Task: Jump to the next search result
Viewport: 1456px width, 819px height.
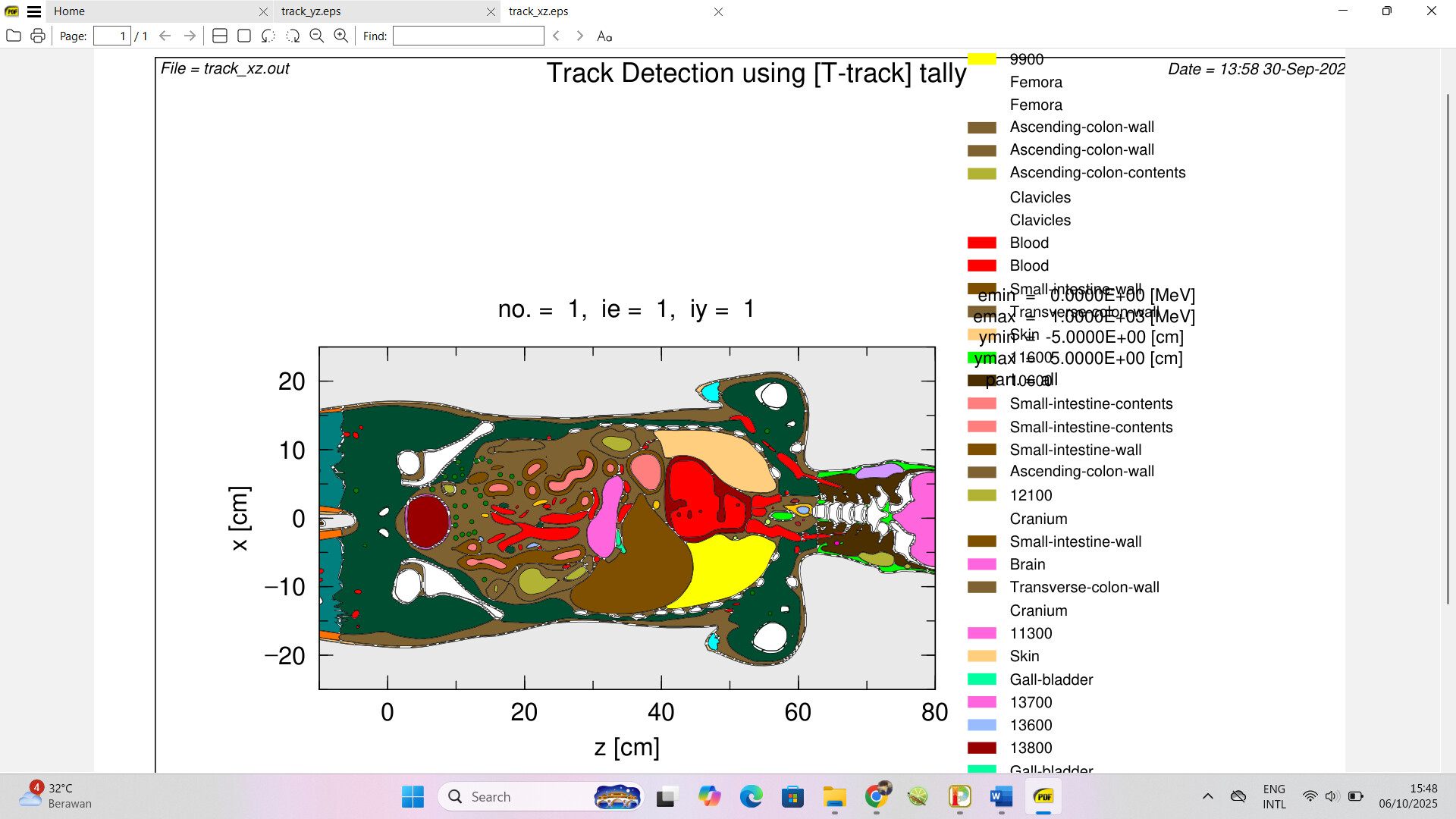Action: click(579, 36)
